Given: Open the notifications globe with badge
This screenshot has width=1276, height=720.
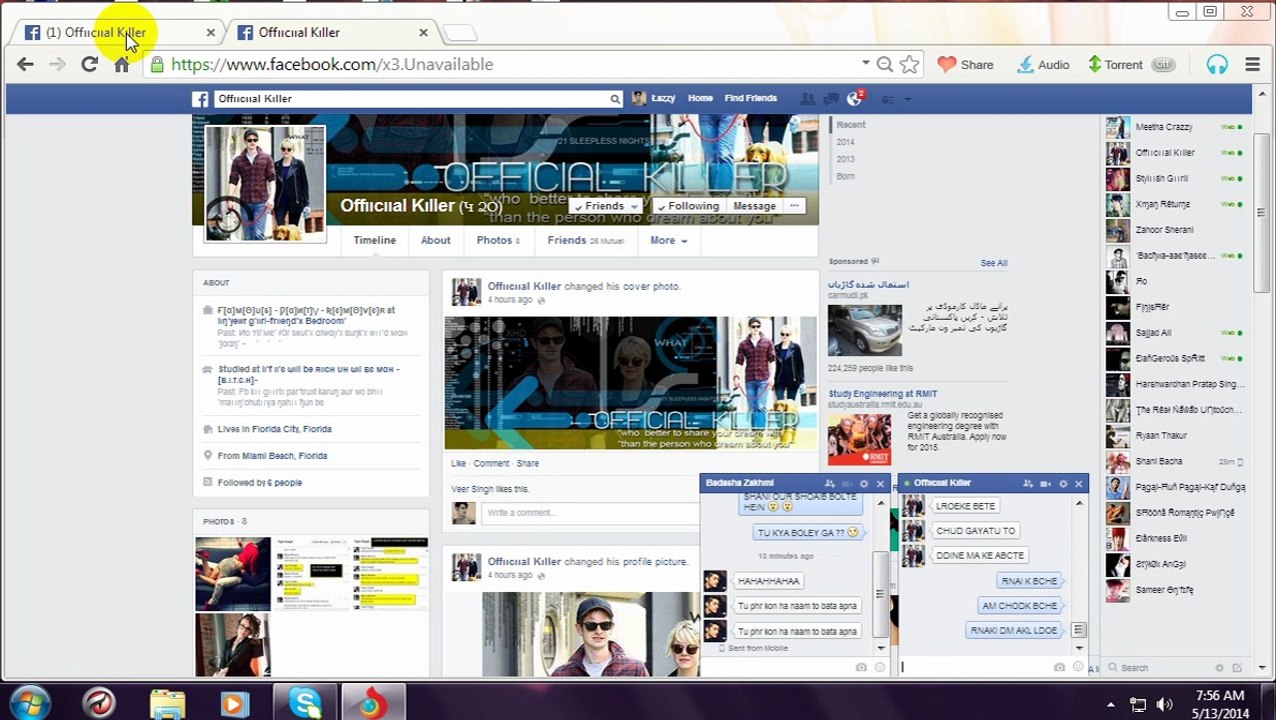Looking at the screenshot, I should [x=854, y=98].
